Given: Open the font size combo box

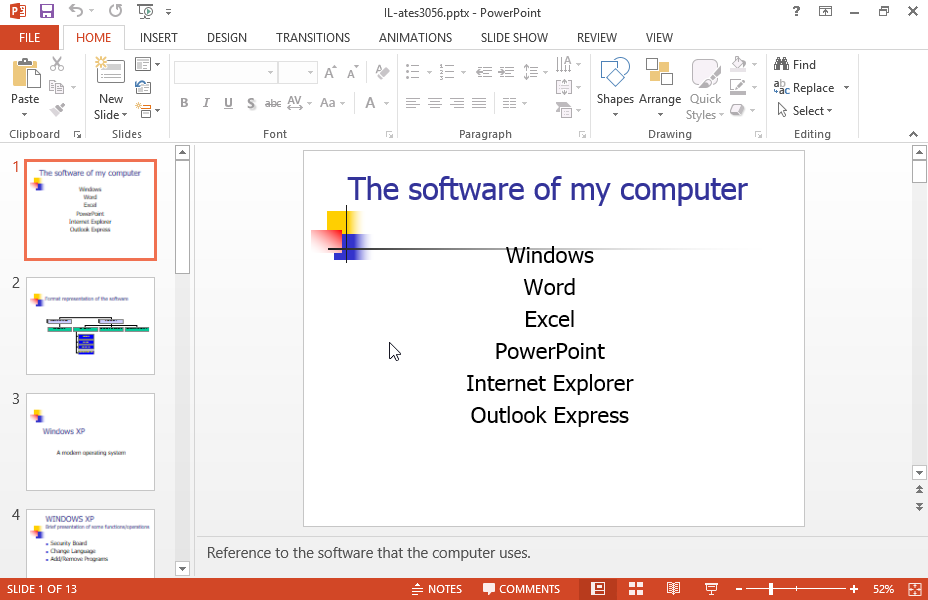Looking at the screenshot, I should 298,72.
